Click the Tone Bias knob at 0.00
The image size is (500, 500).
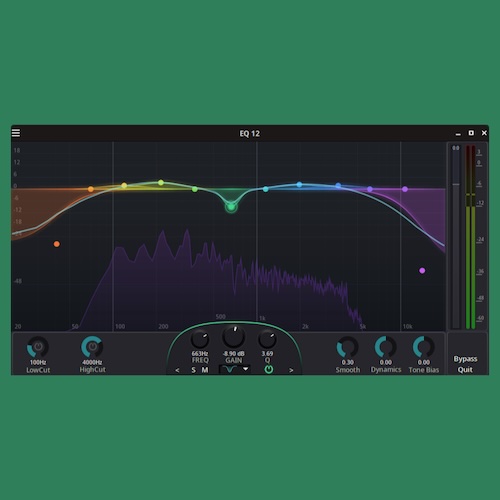pyautogui.click(x=424, y=347)
